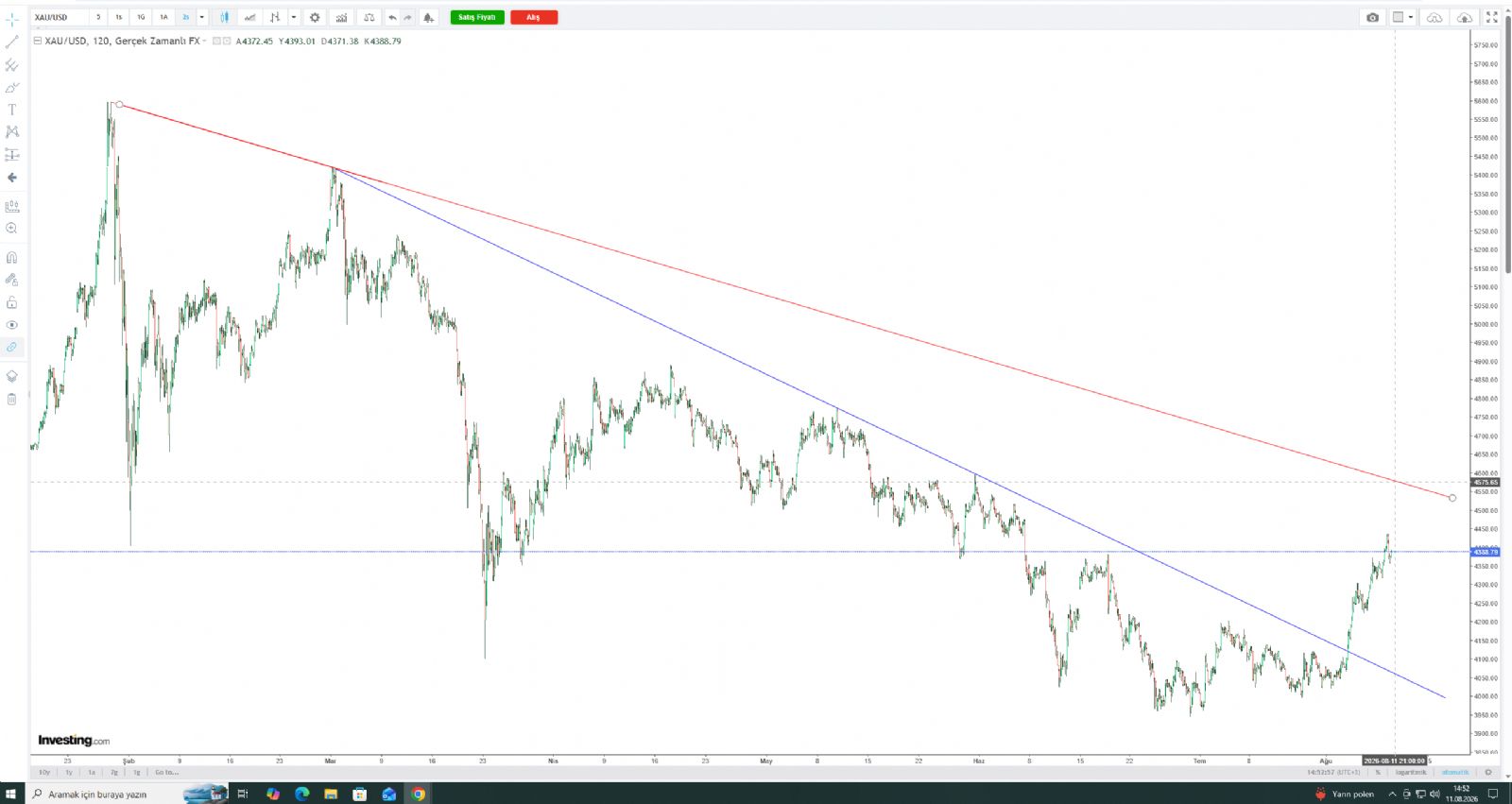Select the 1y date range tab
Viewport: 1512px width, 804px height.
click(68, 772)
